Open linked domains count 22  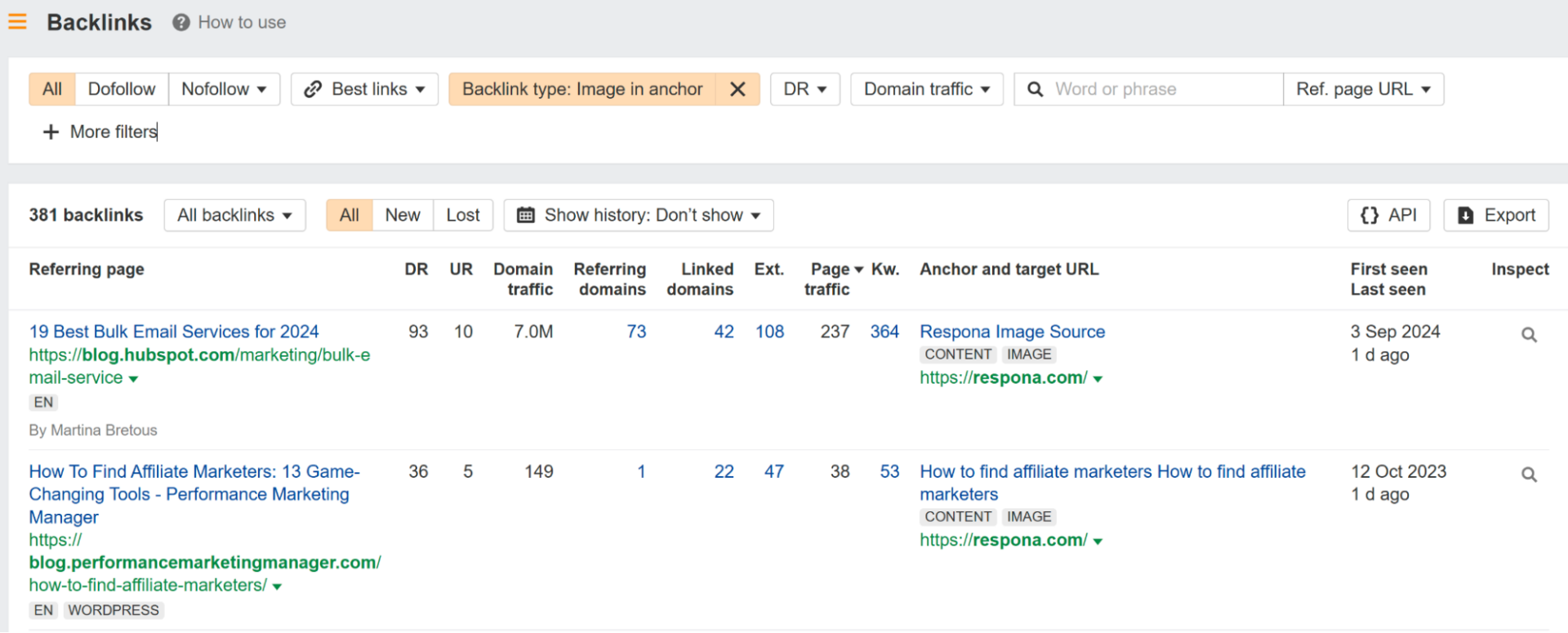[724, 471]
